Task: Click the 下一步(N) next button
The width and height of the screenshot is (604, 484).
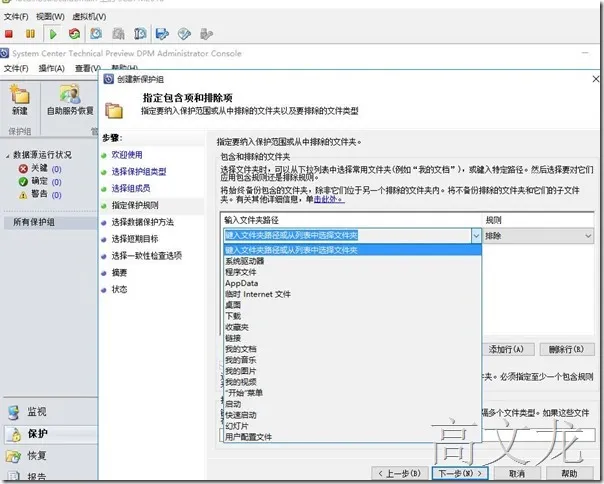Action: point(460,473)
